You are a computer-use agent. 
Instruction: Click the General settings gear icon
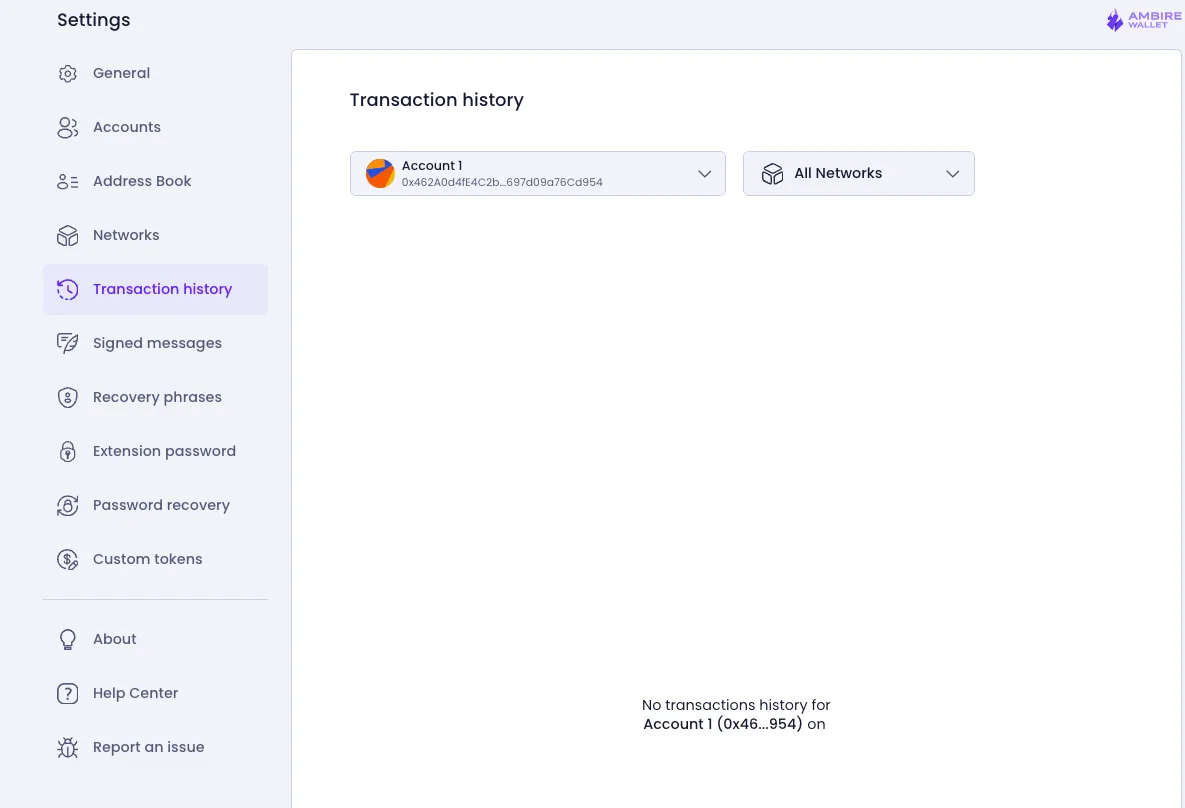(x=67, y=73)
